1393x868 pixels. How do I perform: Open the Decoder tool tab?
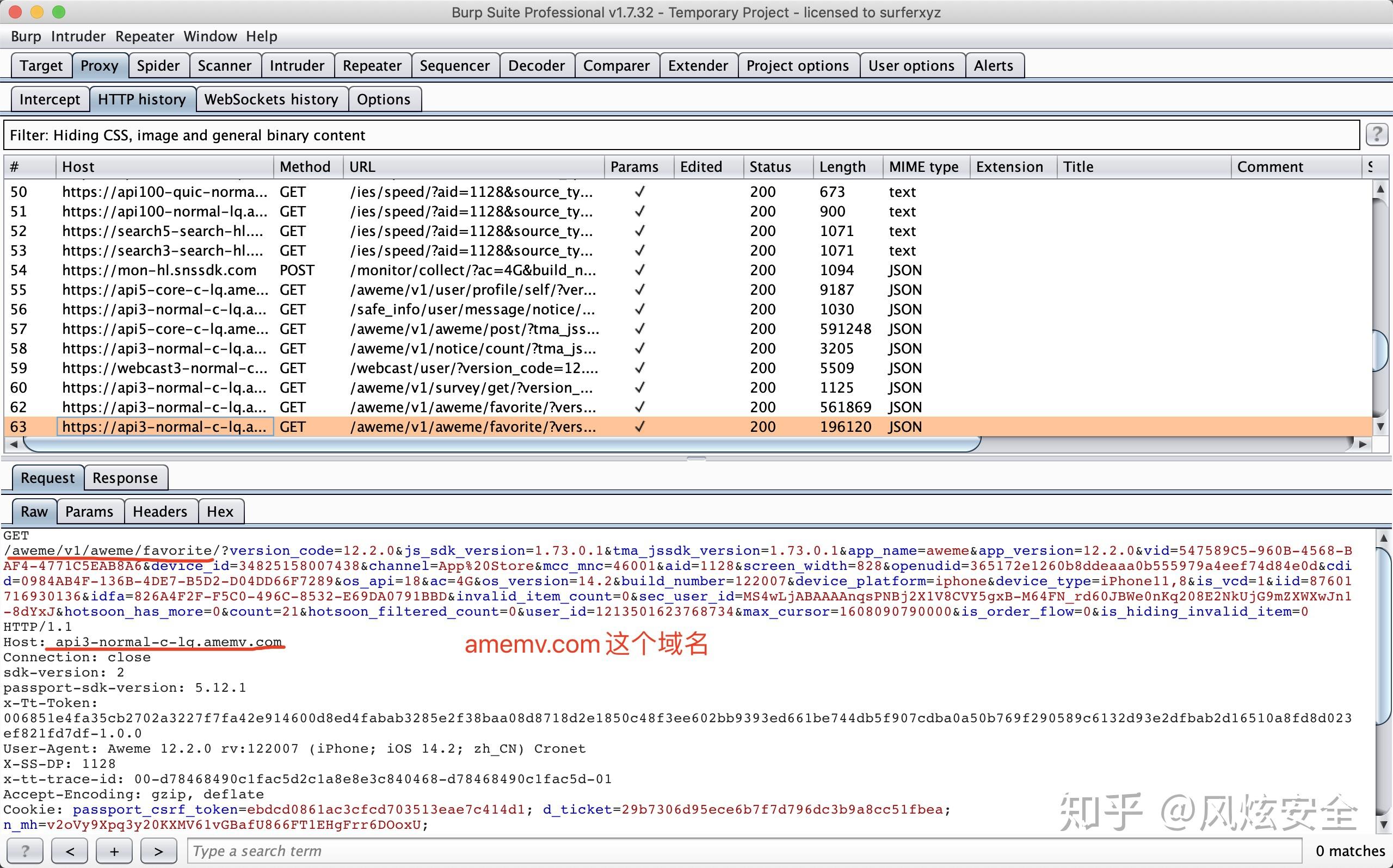tap(538, 65)
